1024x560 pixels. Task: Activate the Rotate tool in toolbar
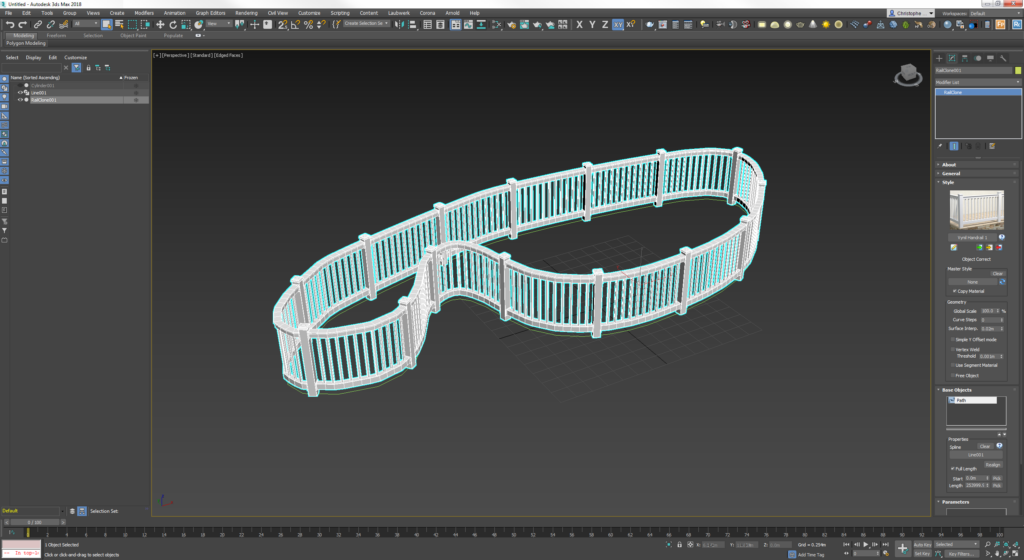coord(173,24)
